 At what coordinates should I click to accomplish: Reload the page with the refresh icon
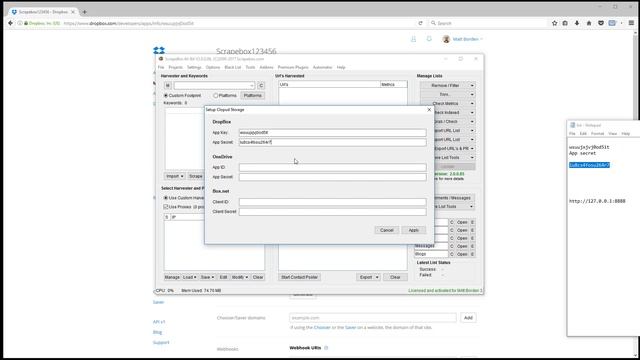click(420, 23)
